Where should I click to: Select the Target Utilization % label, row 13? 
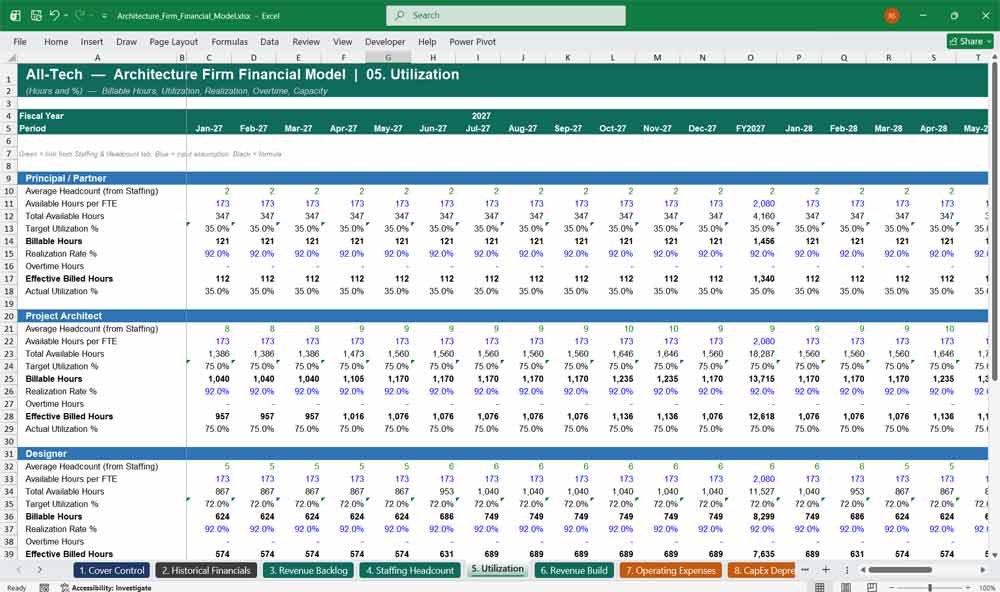pyautogui.click(x=62, y=228)
